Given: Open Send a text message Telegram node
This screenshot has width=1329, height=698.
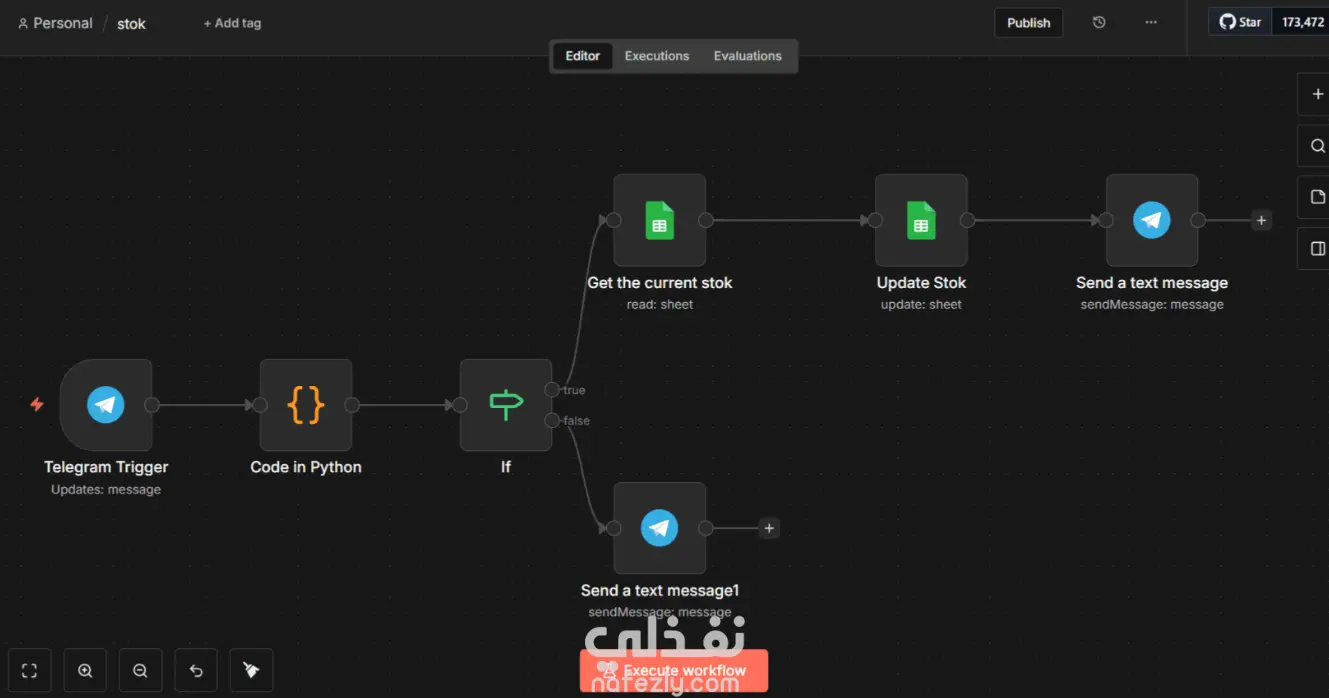Looking at the screenshot, I should point(1152,220).
